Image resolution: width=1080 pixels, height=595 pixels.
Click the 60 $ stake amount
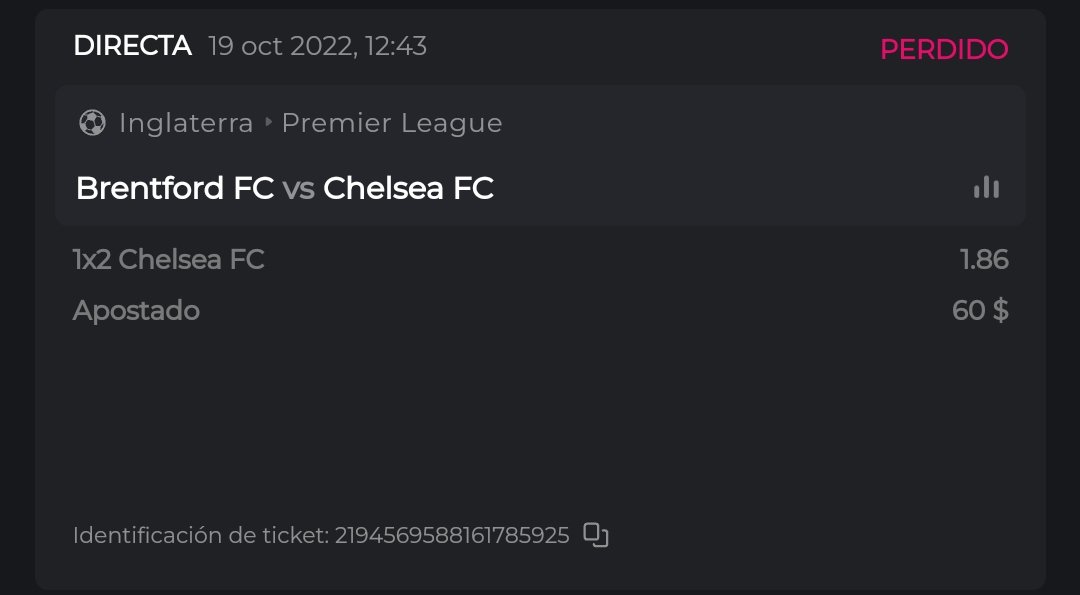[x=980, y=311]
